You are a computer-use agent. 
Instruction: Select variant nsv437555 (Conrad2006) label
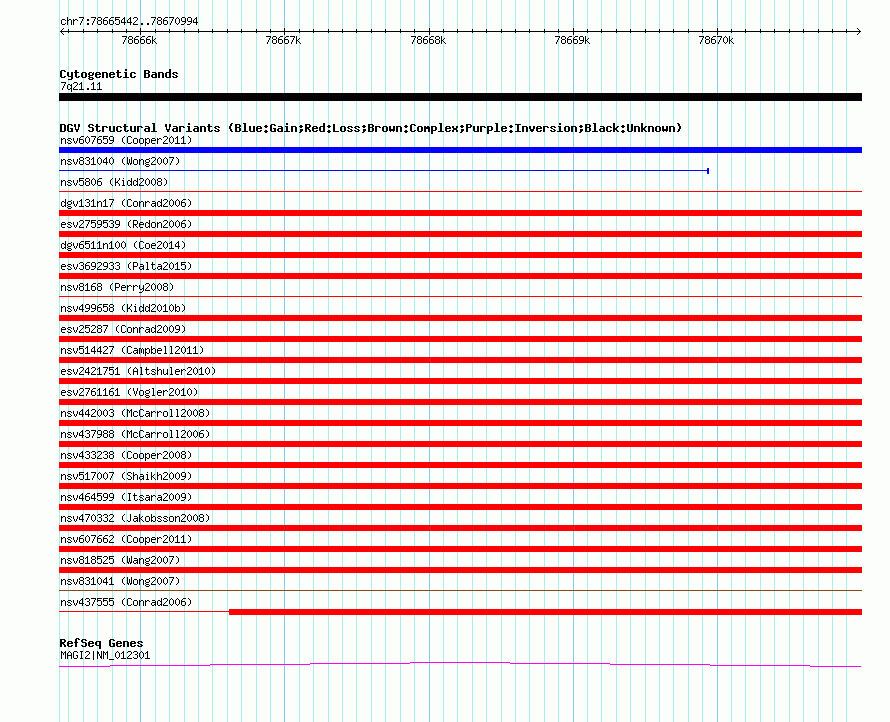click(126, 602)
